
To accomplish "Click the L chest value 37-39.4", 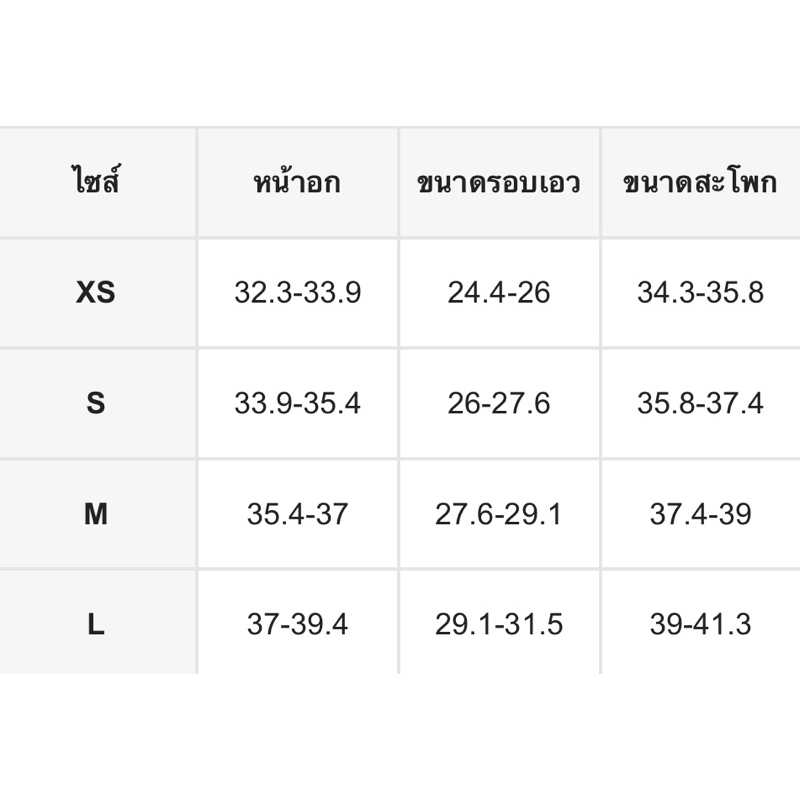I will (x=297, y=625).
